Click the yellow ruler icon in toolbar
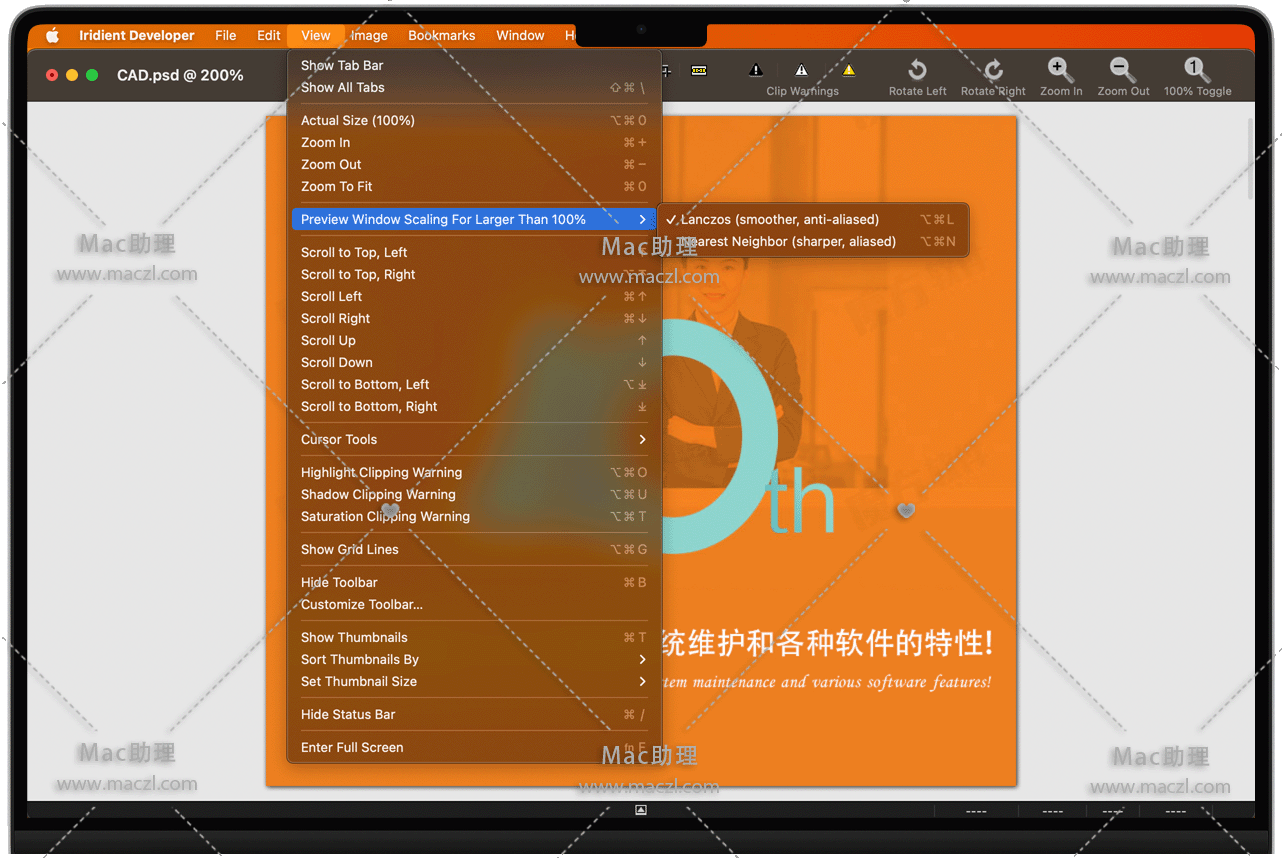The width and height of the screenshot is (1282, 858). click(x=699, y=70)
